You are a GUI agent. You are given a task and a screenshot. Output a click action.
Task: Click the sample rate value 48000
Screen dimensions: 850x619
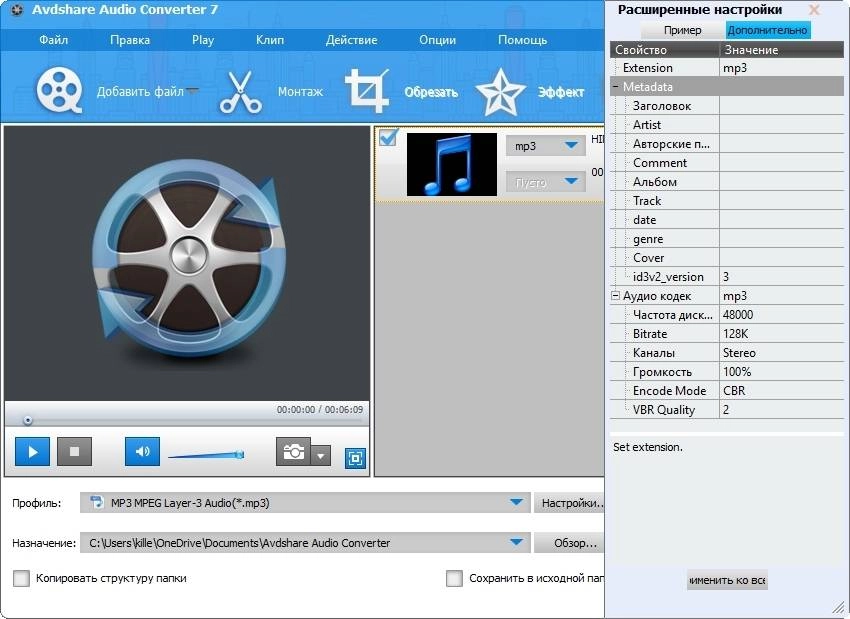coord(782,314)
